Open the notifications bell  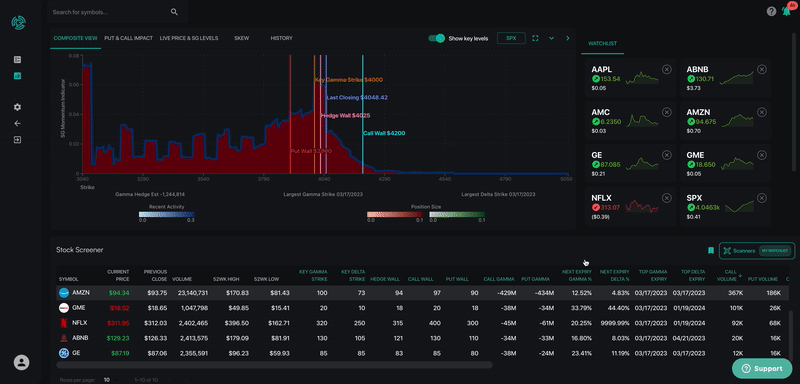[x=786, y=11]
